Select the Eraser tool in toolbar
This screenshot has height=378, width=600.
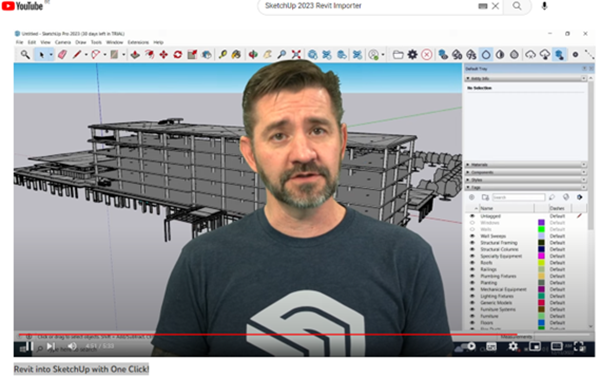click(x=62, y=55)
